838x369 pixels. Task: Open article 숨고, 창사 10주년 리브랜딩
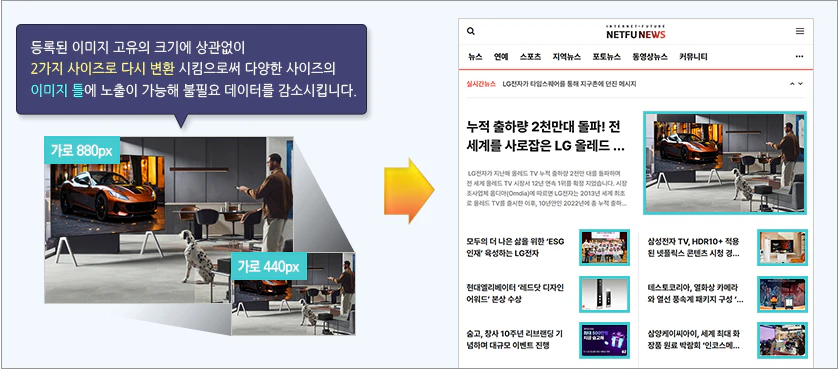pos(515,340)
